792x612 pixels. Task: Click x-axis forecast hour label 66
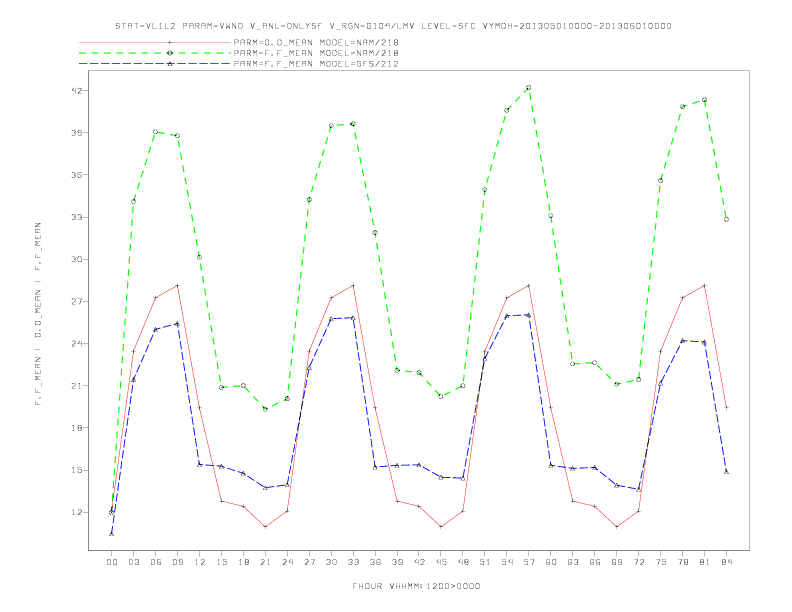(x=595, y=562)
